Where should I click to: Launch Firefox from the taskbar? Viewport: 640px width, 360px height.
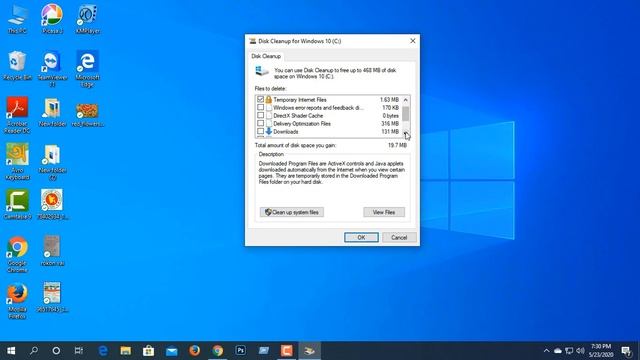pyautogui.click(x=195, y=351)
